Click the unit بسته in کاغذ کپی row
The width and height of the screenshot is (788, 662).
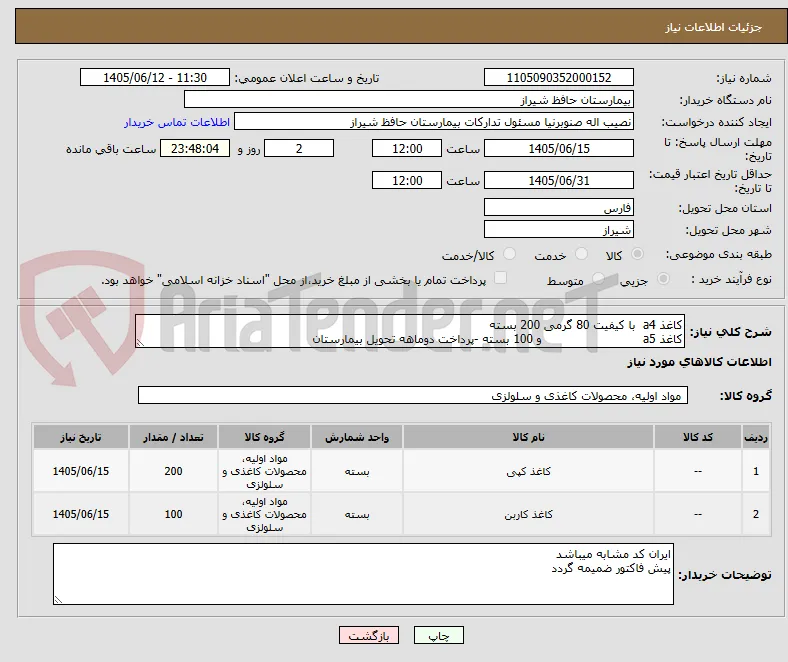point(357,471)
